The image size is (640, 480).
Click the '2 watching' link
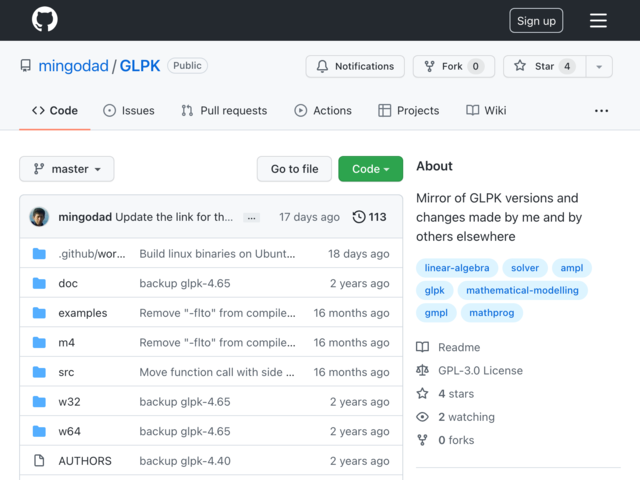[x=467, y=417]
